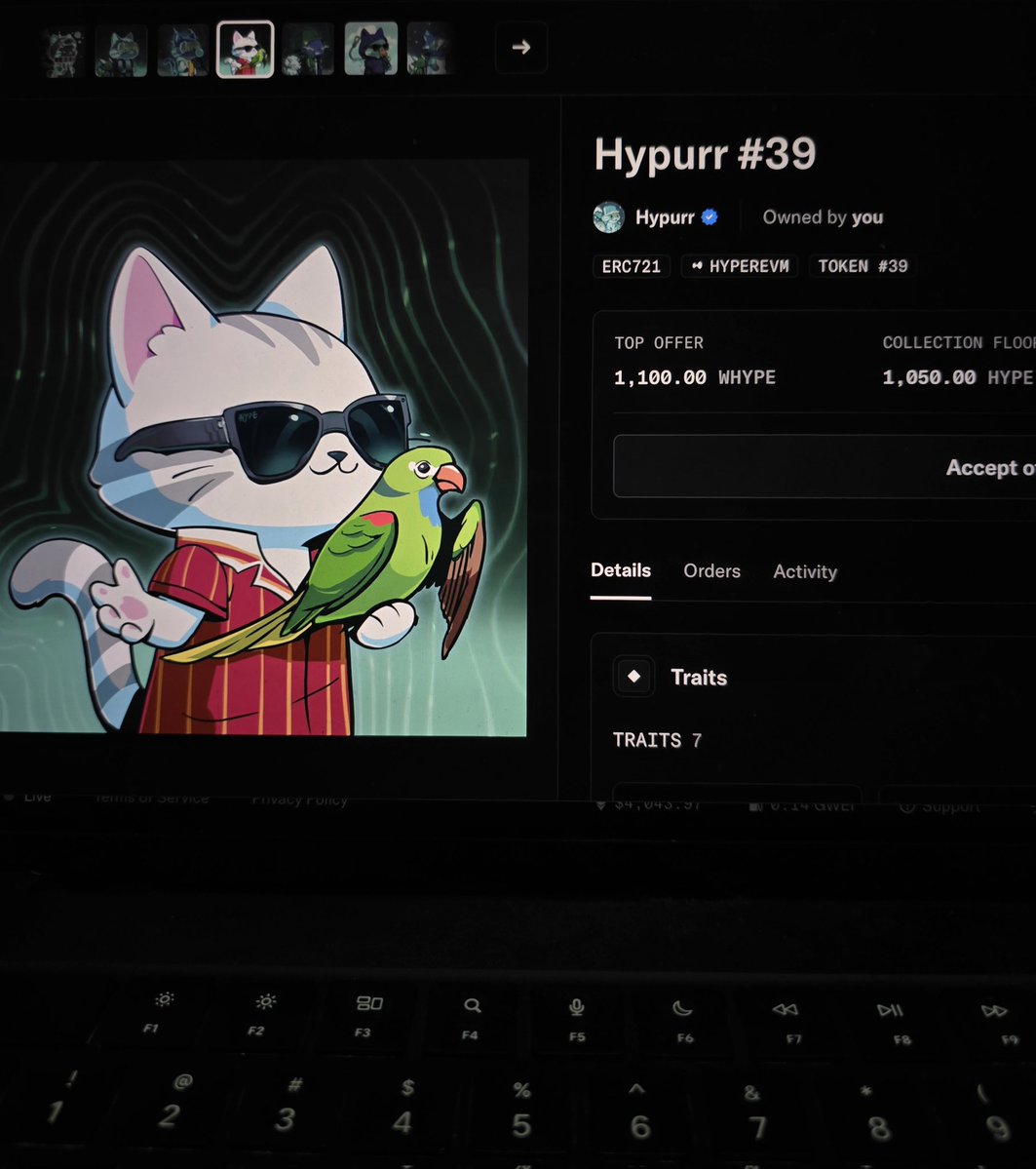Click the Hypurr collection avatar icon
Viewport: 1036px width, 1169px height.
tap(608, 217)
